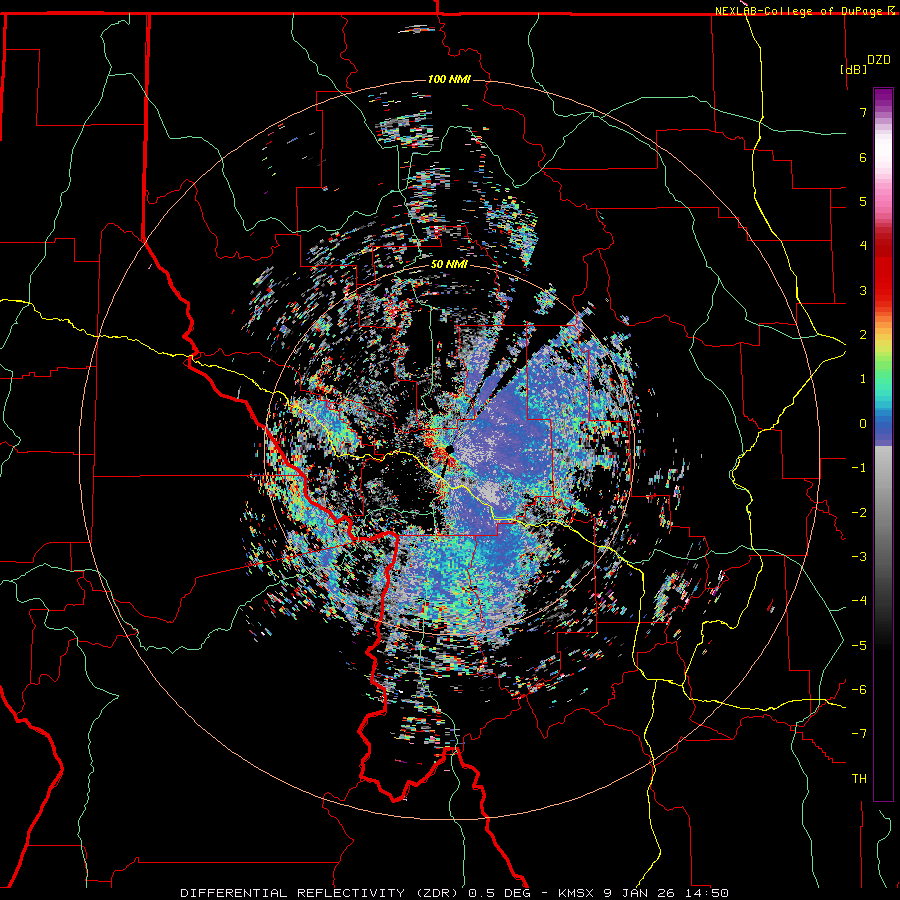The height and width of the screenshot is (900, 900).
Task: Click the legend value 5 label
Action: [863, 201]
